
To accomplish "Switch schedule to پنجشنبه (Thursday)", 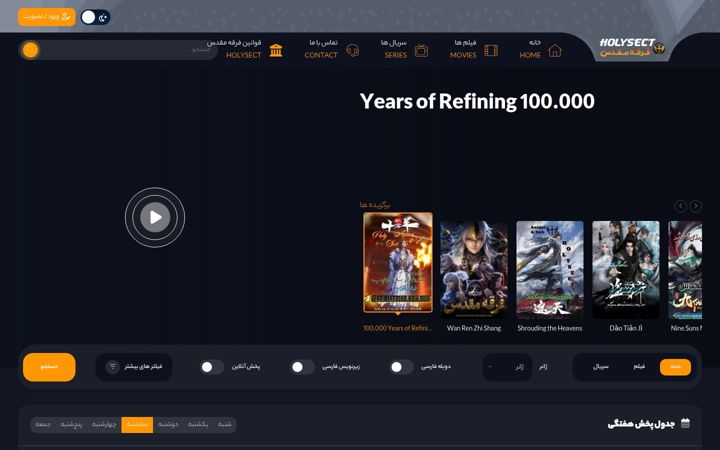I will coord(71,424).
